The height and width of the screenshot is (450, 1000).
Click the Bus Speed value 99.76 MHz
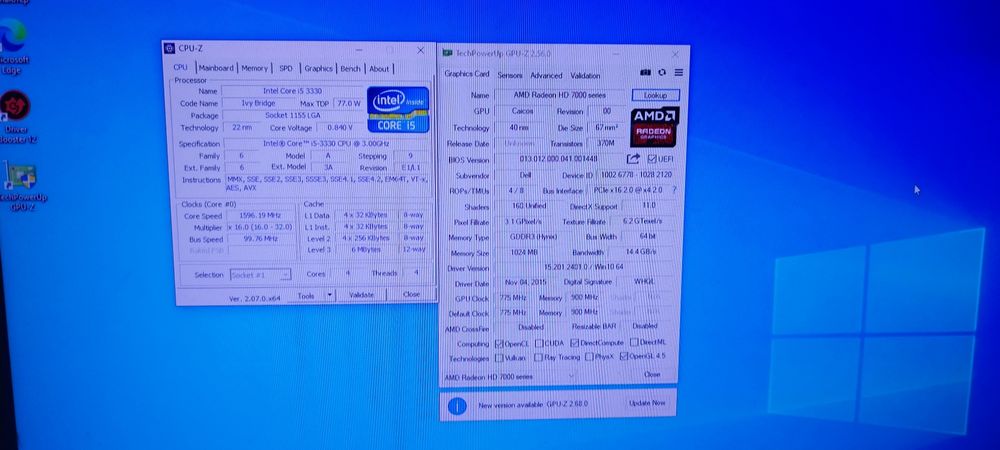261,239
